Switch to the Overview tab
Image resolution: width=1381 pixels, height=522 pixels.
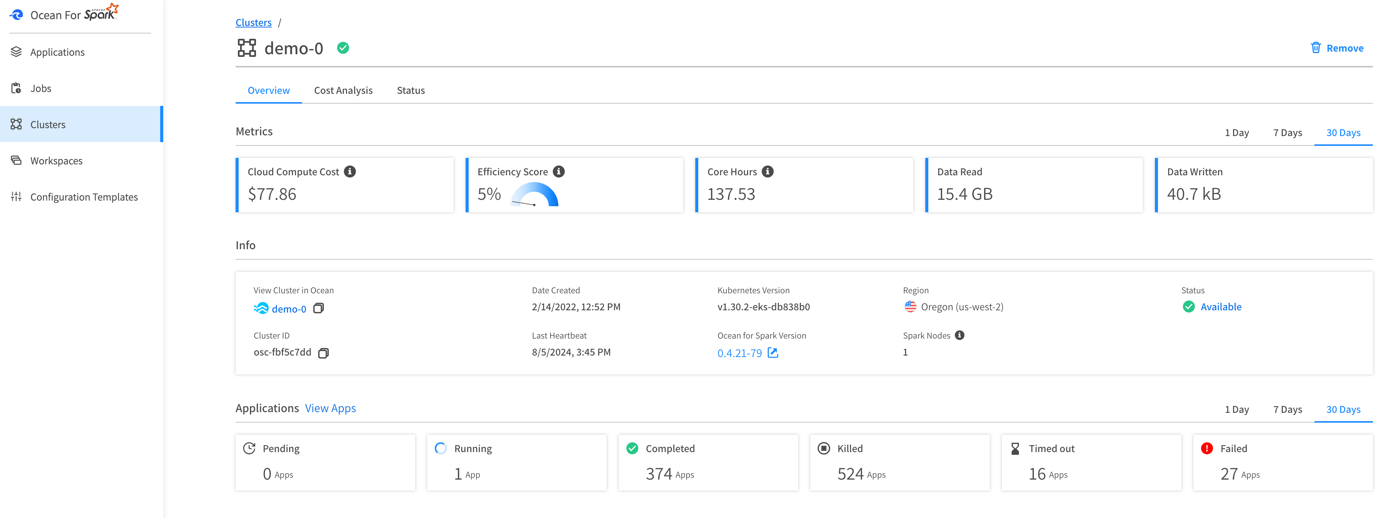(x=268, y=90)
